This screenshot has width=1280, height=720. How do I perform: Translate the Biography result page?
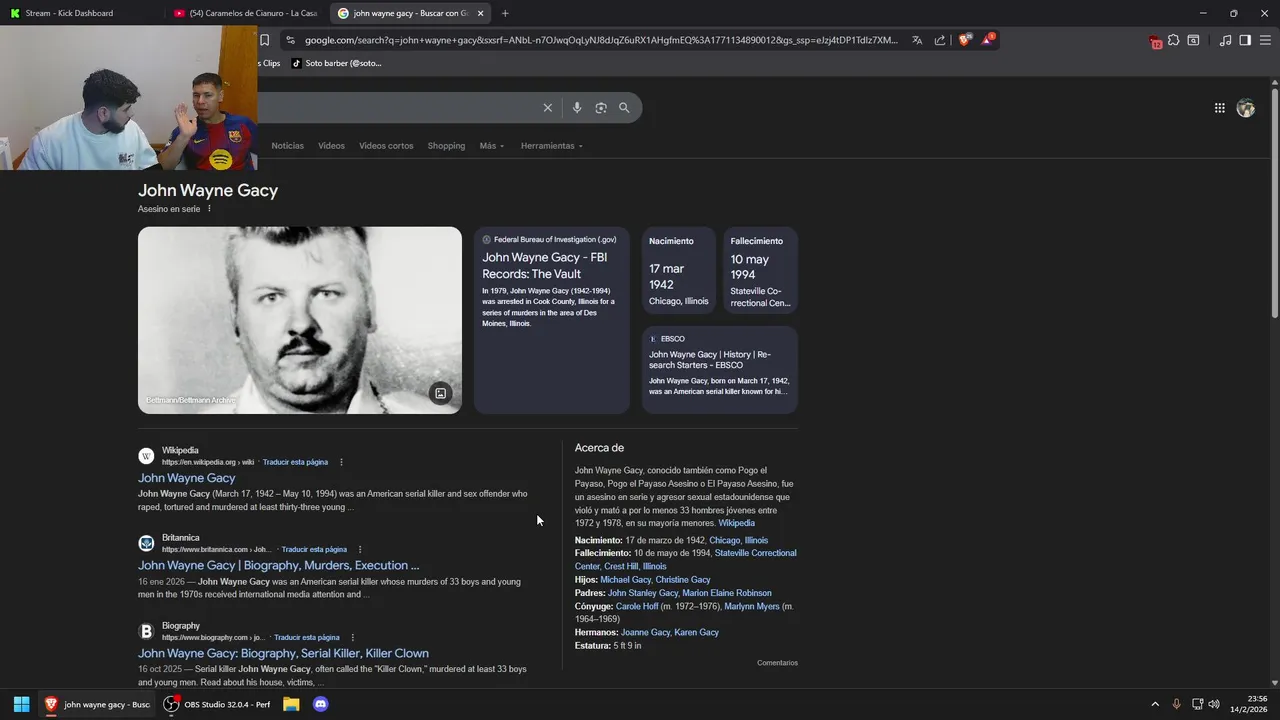click(x=307, y=637)
